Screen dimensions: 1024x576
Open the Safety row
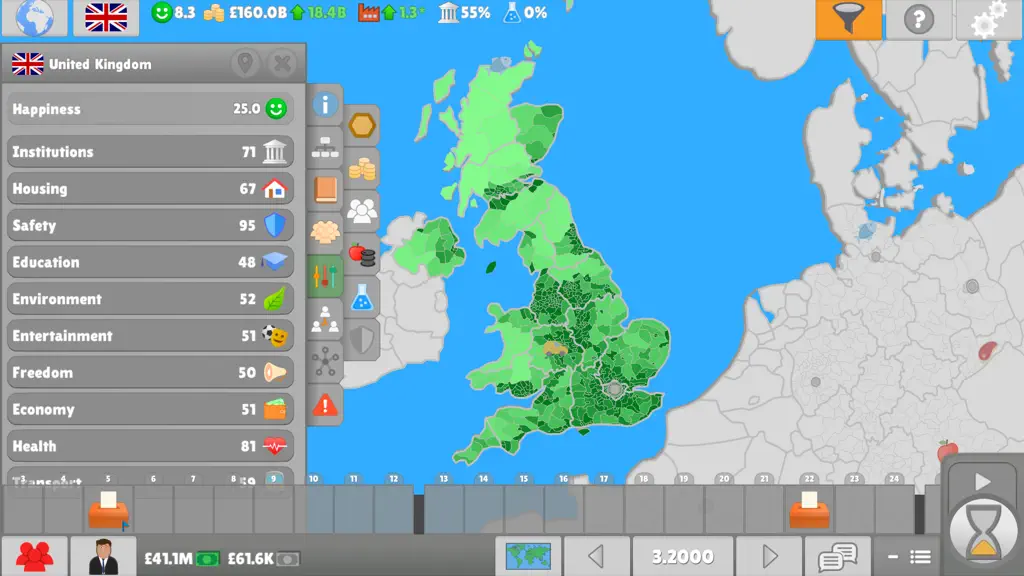point(150,225)
